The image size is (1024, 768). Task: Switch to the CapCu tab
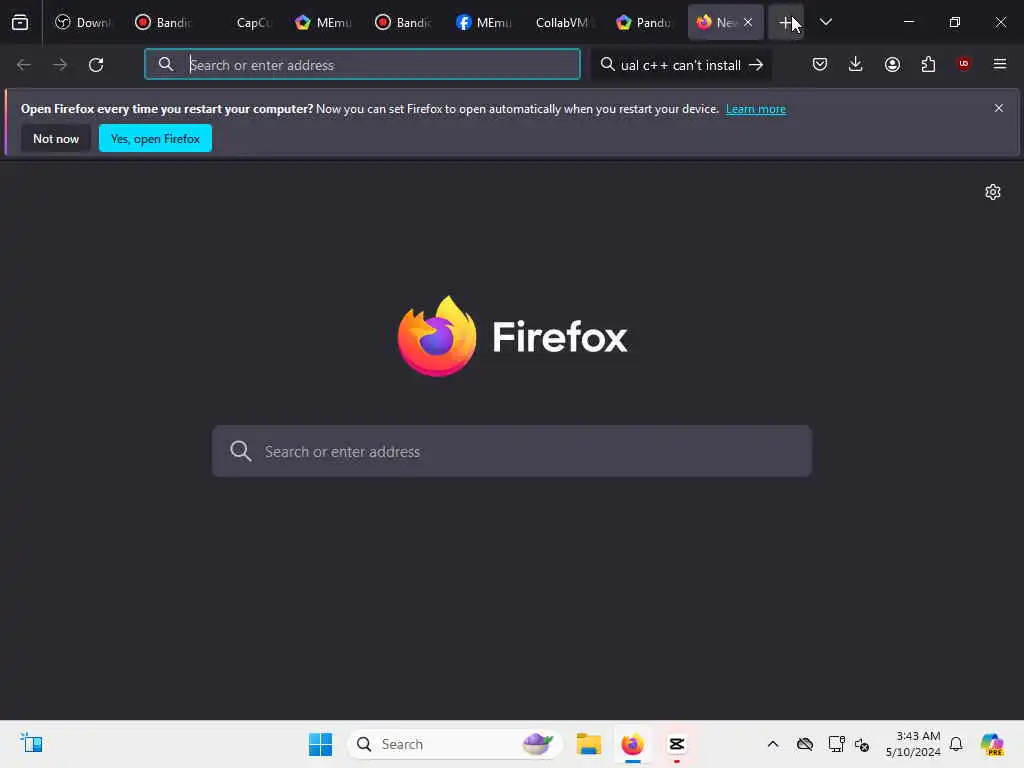coord(244,22)
